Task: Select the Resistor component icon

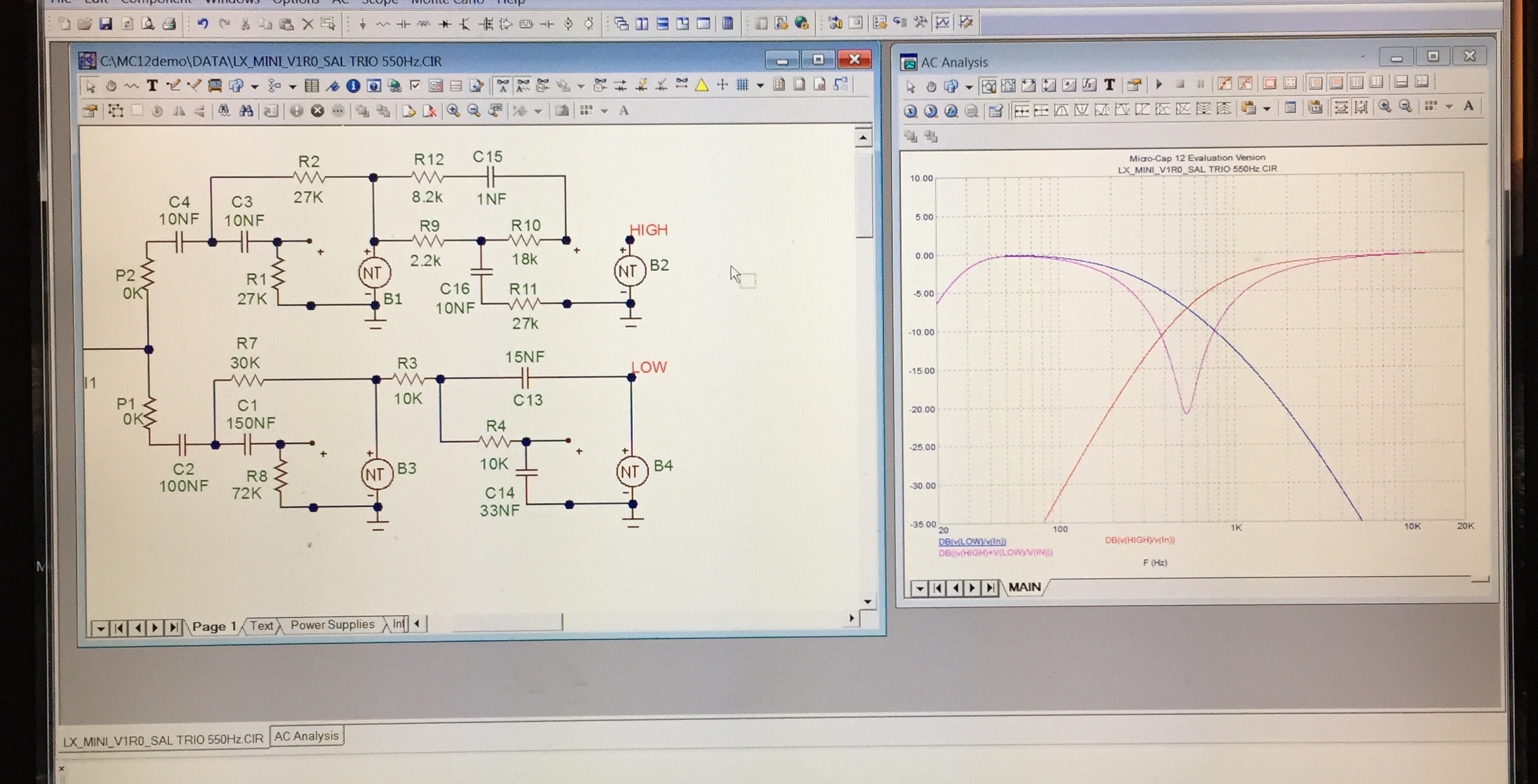Action: 383,24
